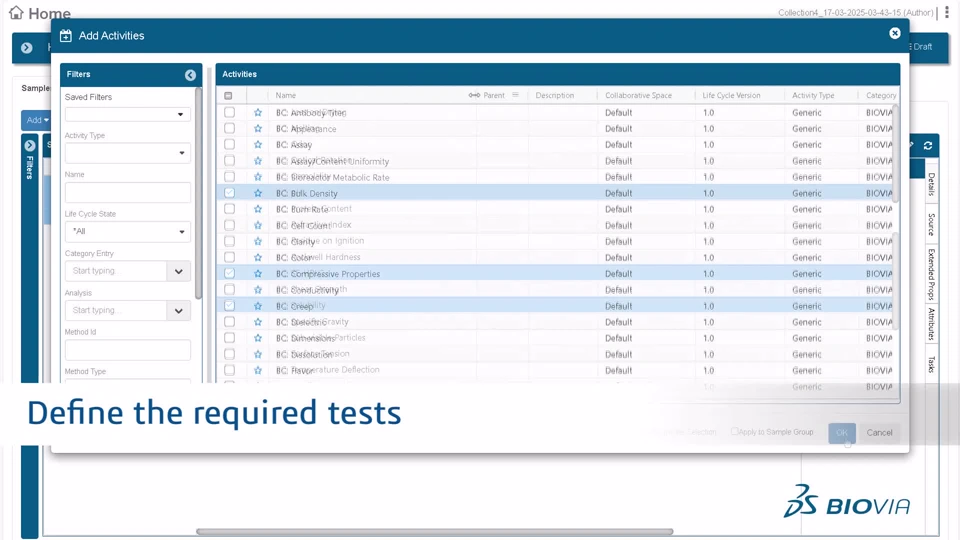Click the Parent column resize arrows icon

click(474, 95)
